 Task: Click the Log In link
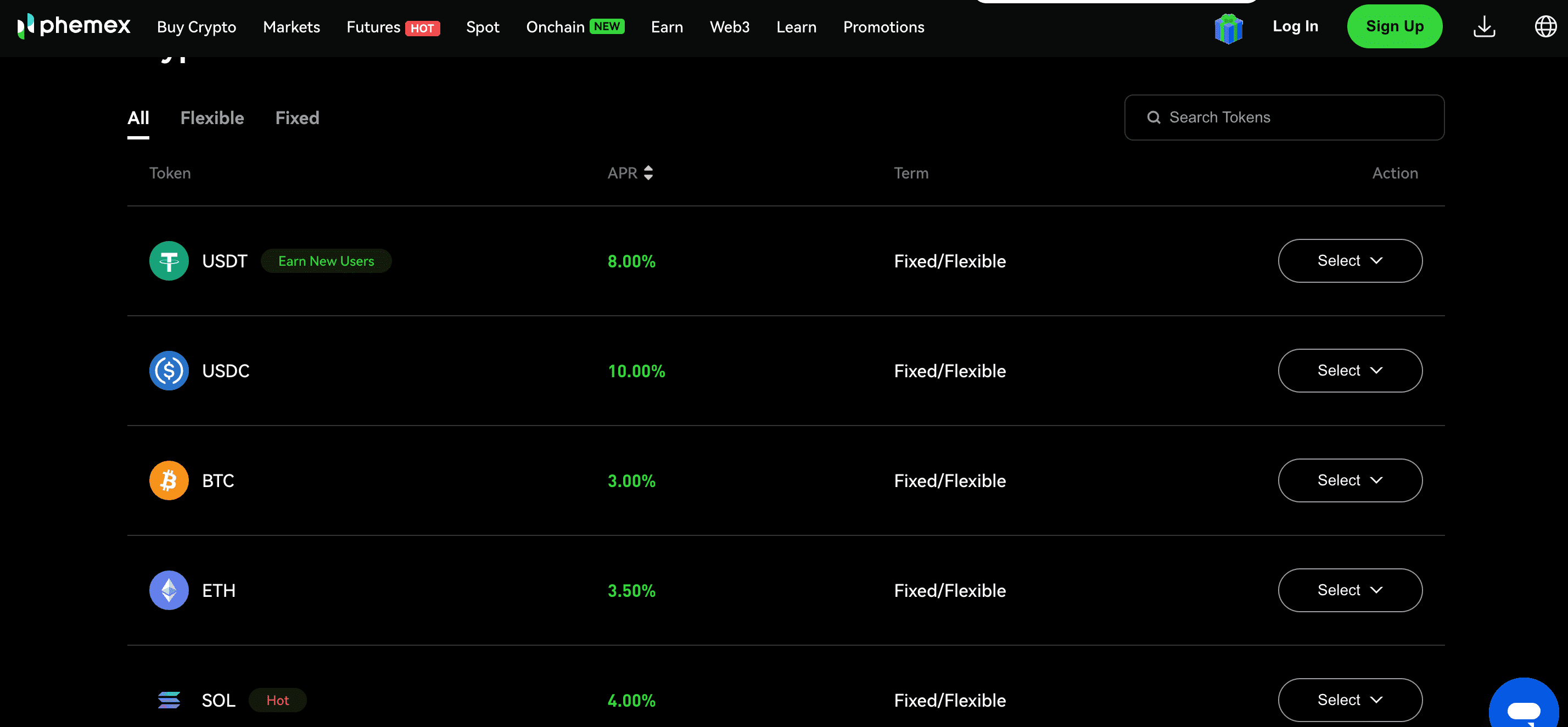[1295, 26]
